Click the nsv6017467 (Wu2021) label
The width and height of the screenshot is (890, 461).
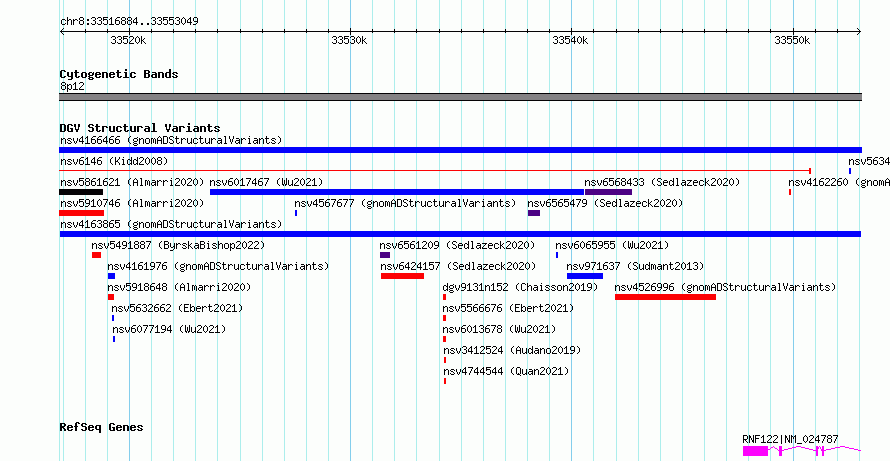[x=266, y=182]
